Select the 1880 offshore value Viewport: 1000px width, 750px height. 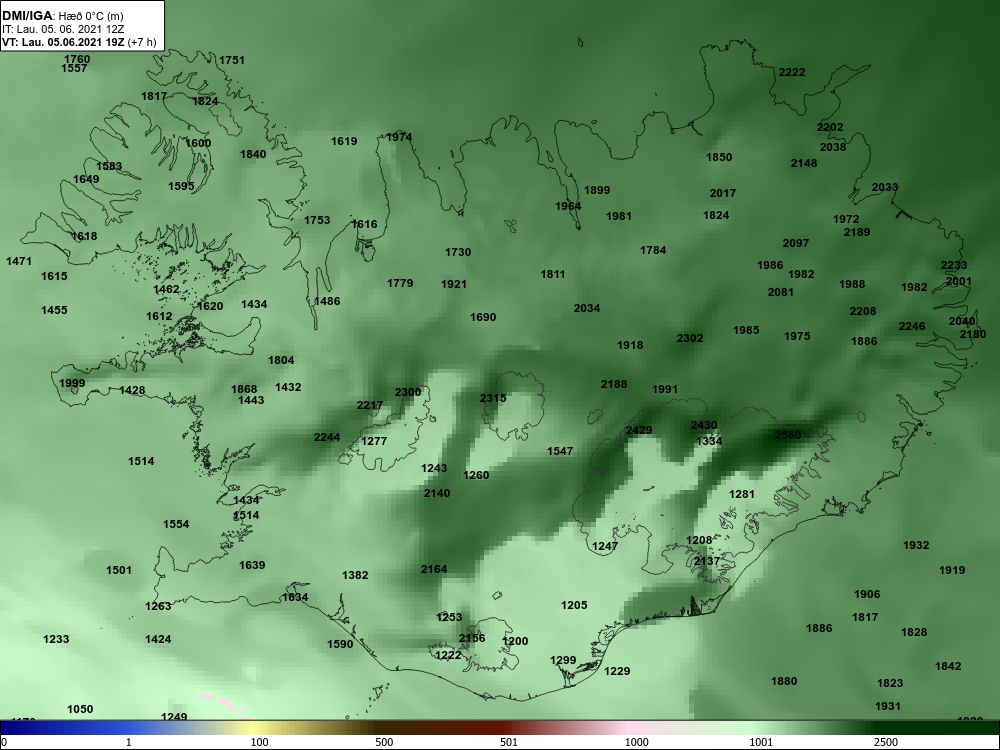[784, 682]
